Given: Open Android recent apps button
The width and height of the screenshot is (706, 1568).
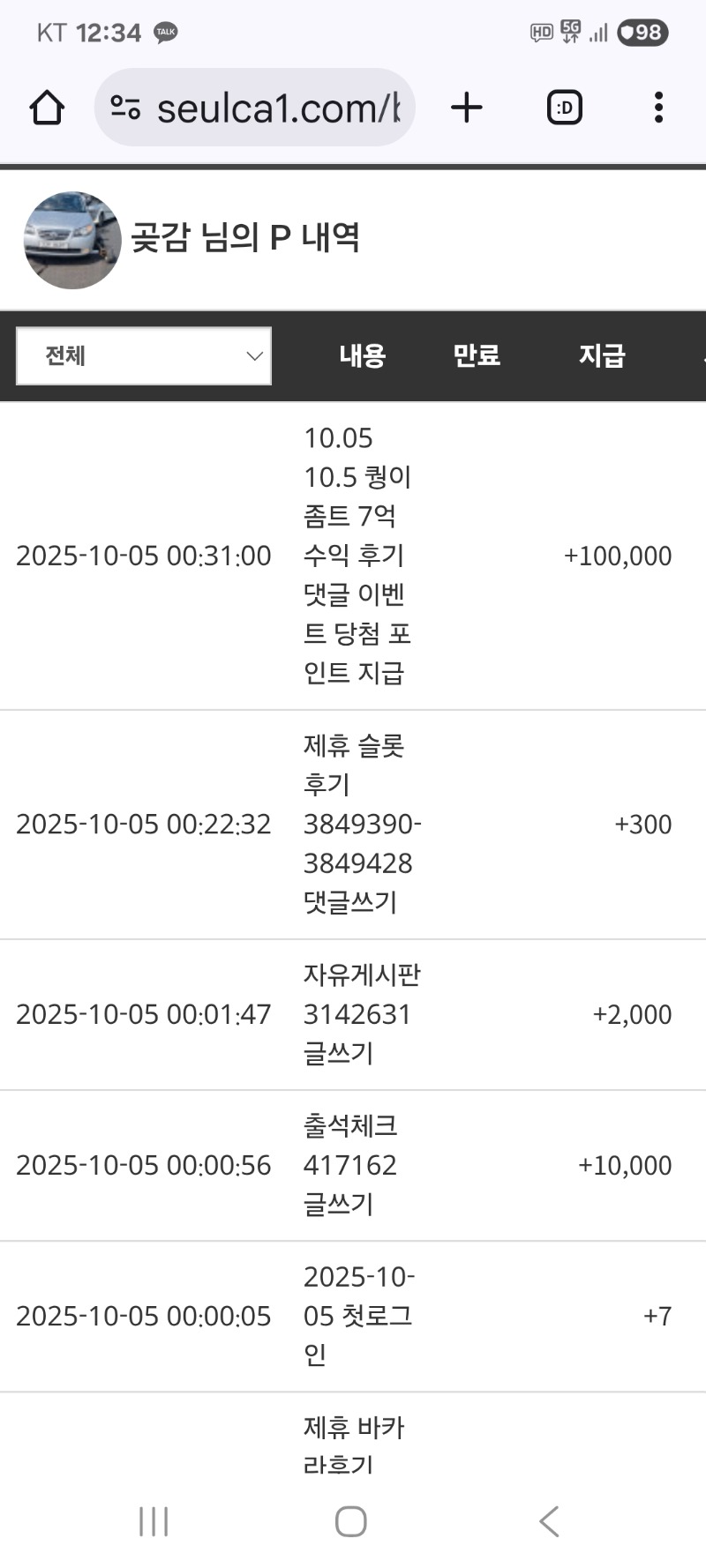Looking at the screenshot, I should 154,1520.
